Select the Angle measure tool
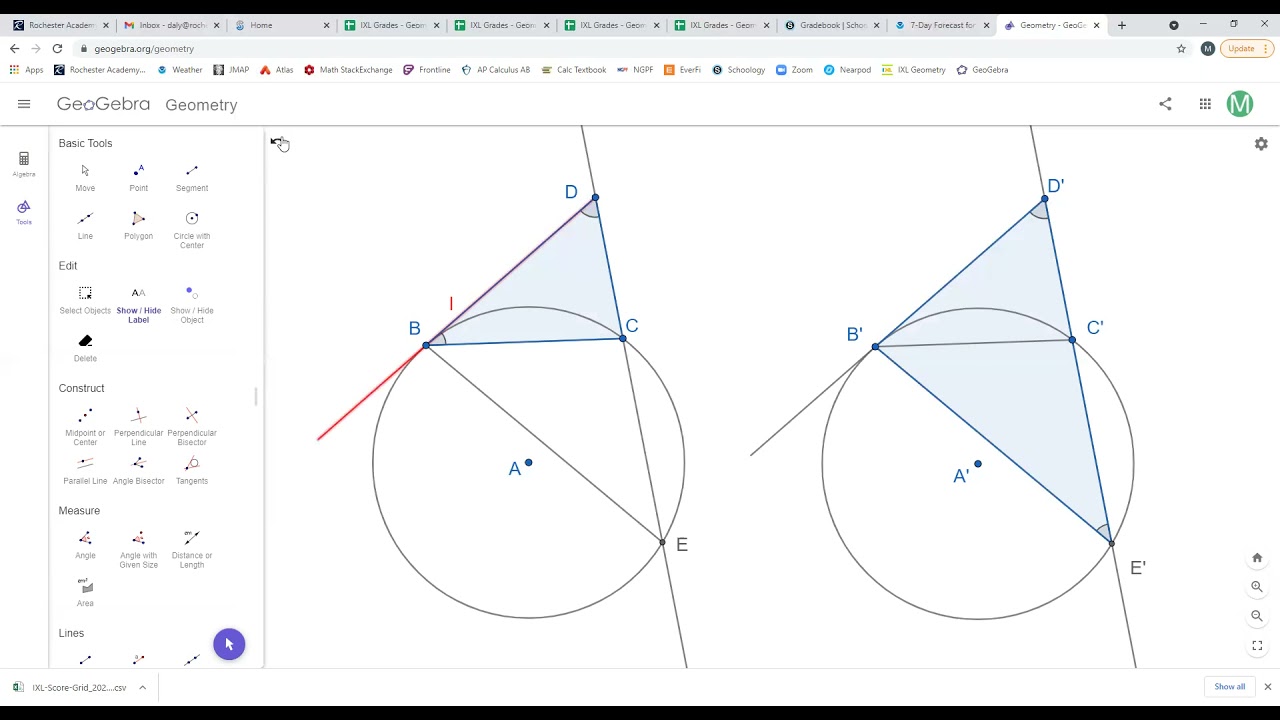1280x720 pixels. [85, 545]
